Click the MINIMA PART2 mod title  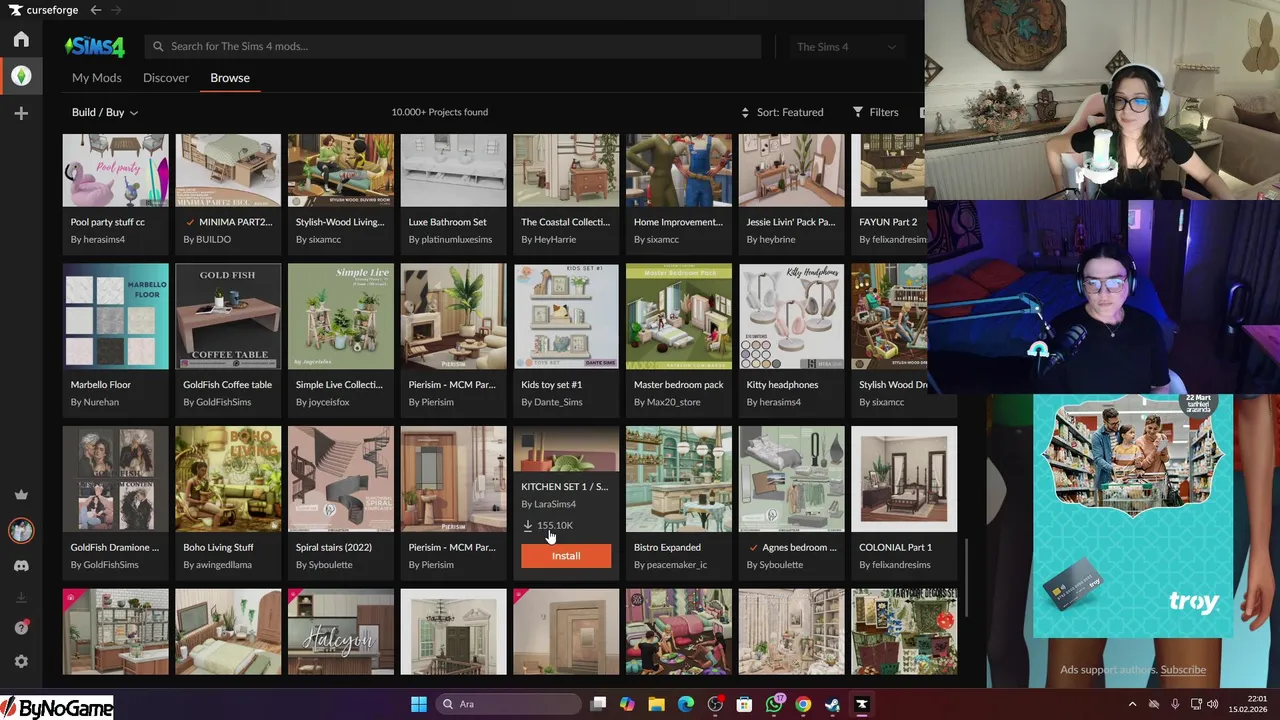pyautogui.click(x=235, y=222)
